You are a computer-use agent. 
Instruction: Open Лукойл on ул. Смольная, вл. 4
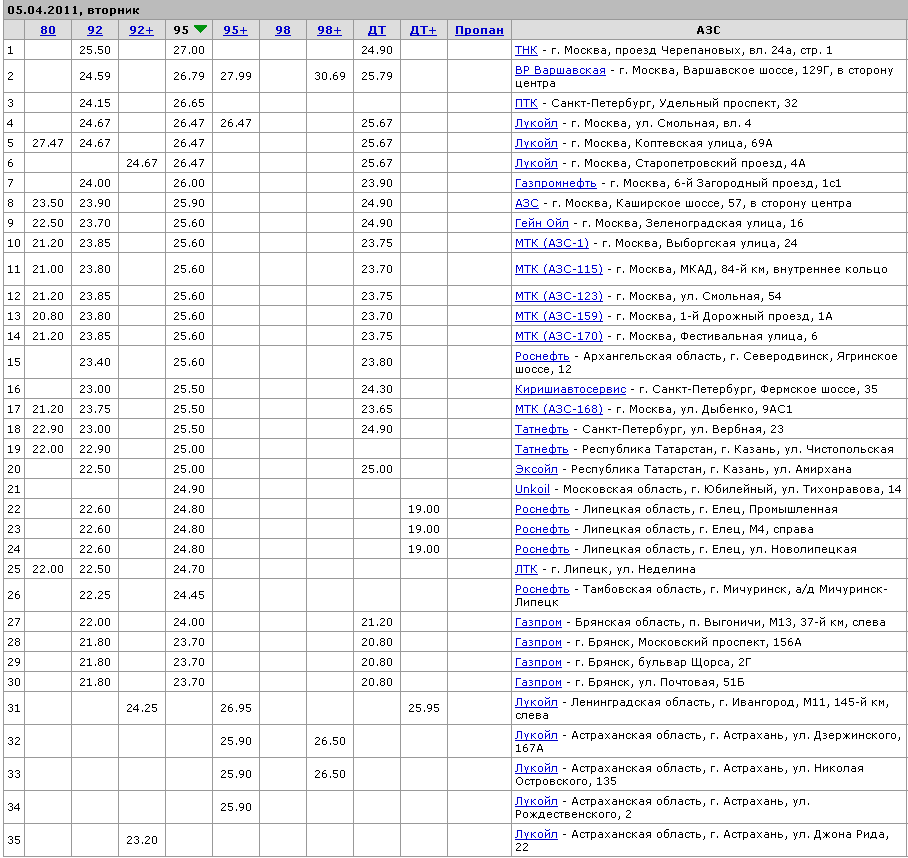pos(536,123)
